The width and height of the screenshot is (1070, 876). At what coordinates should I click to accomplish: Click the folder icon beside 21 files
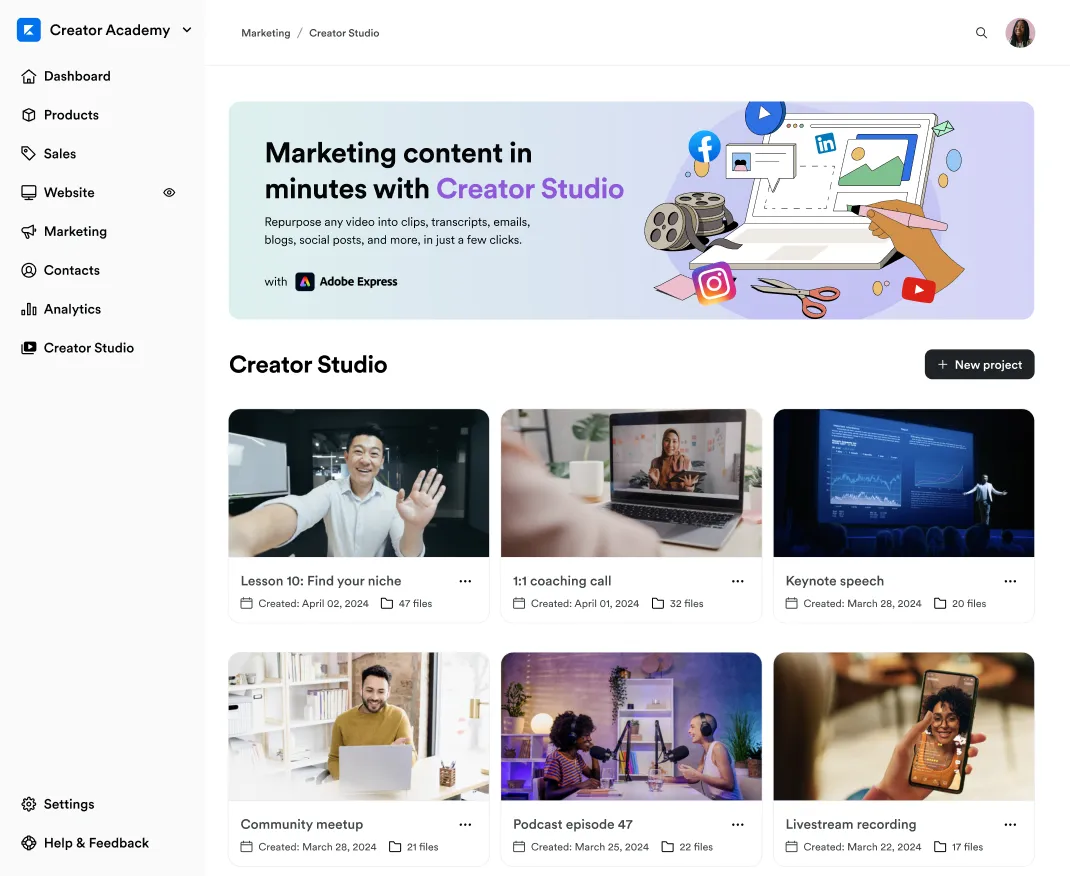point(395,847)
